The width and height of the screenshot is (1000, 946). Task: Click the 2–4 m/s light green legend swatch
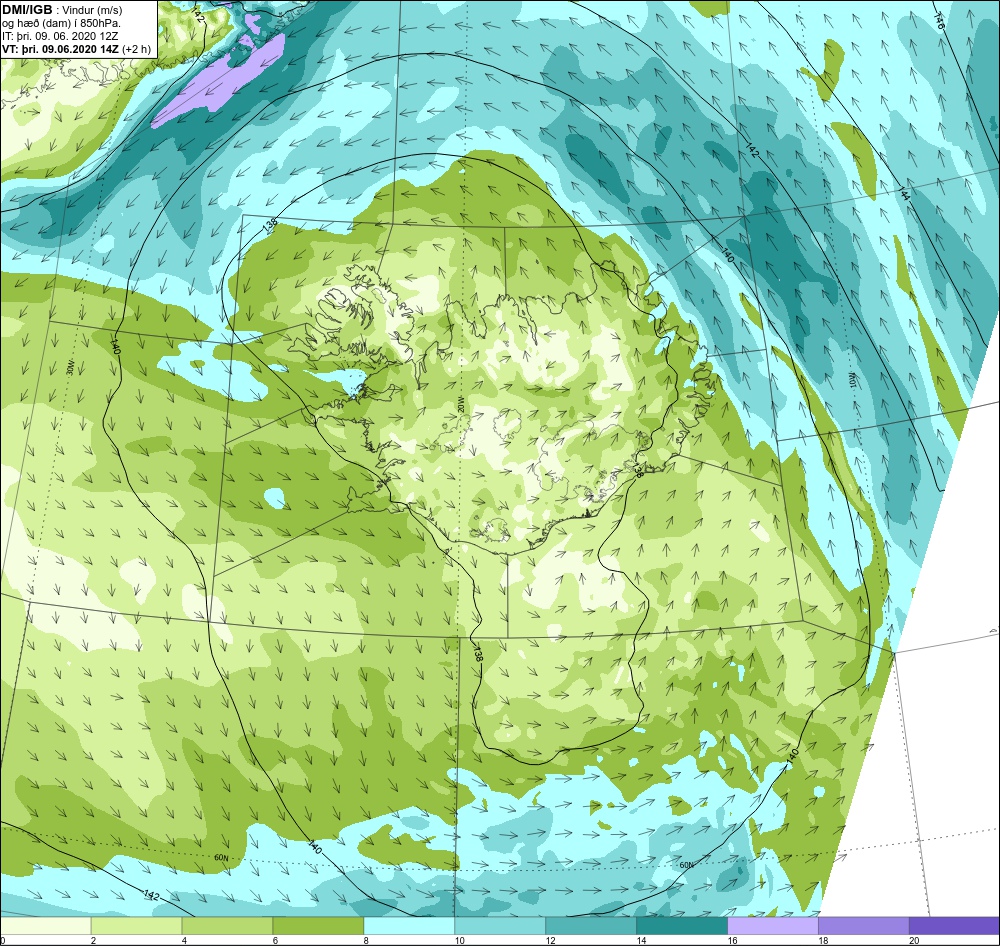tap(136, 925)
